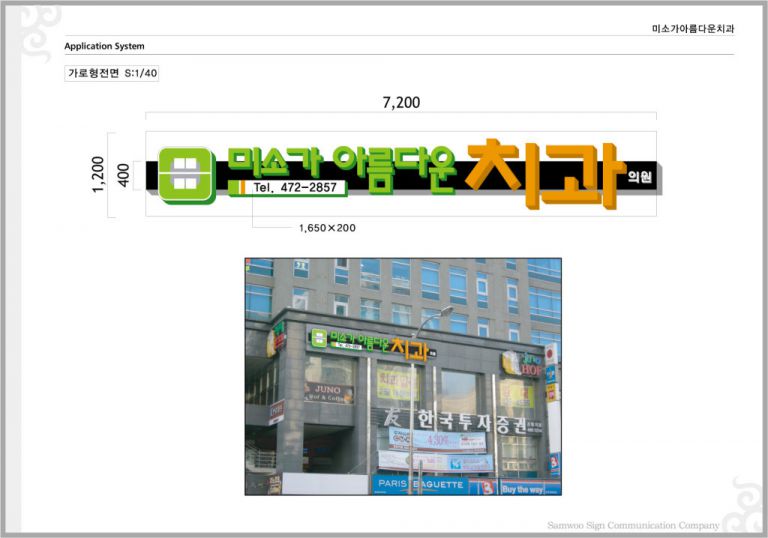Click the Application System heading
Screen dimensions: 768x538
pyautogui.click(x=104, y=46)
